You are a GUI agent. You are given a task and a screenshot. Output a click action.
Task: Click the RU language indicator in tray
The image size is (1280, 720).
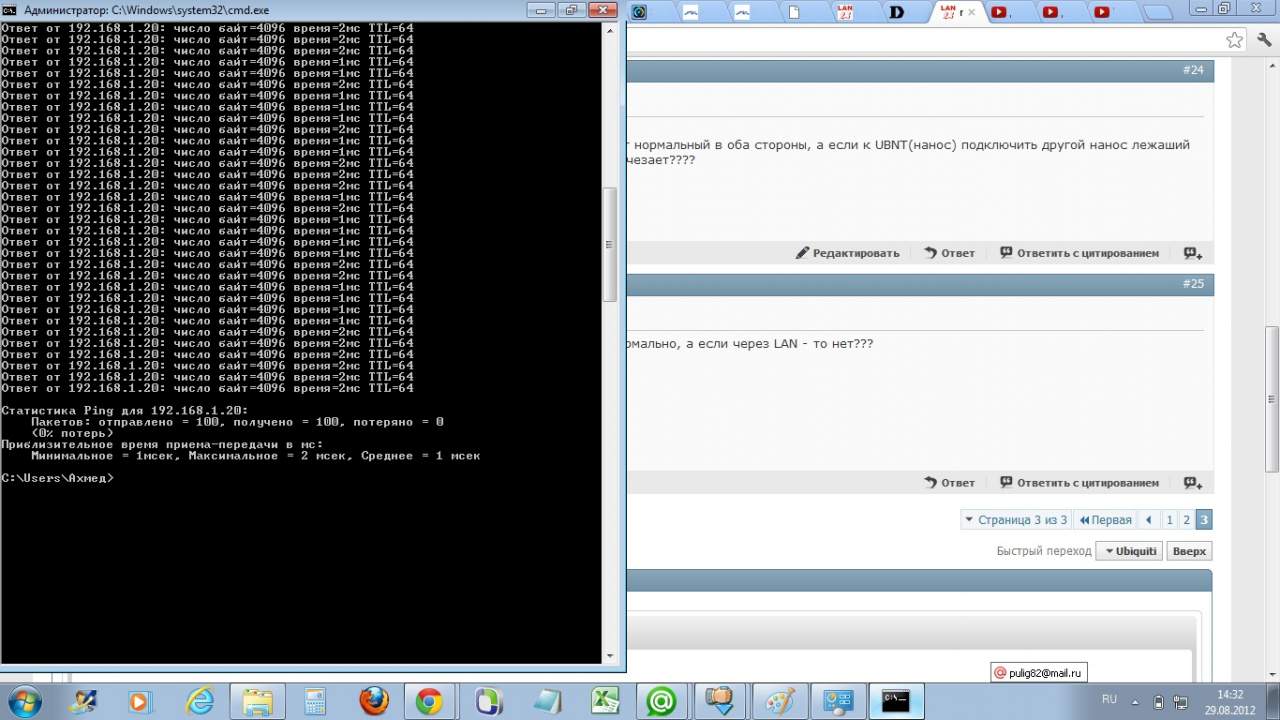pyautogui.click(x=1109, y=699)
